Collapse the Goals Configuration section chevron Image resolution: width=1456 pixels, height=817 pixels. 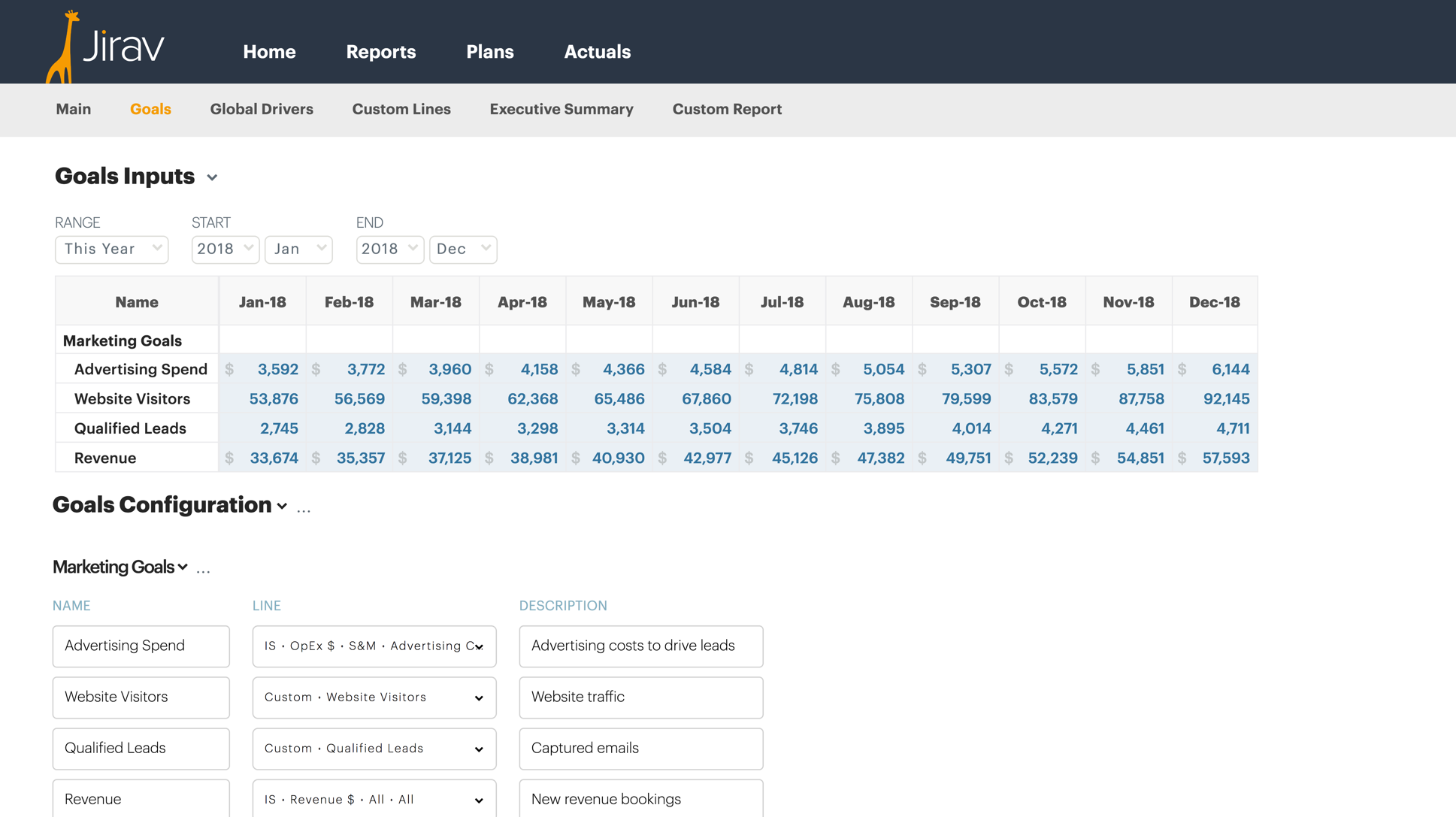tap(282, 507)
